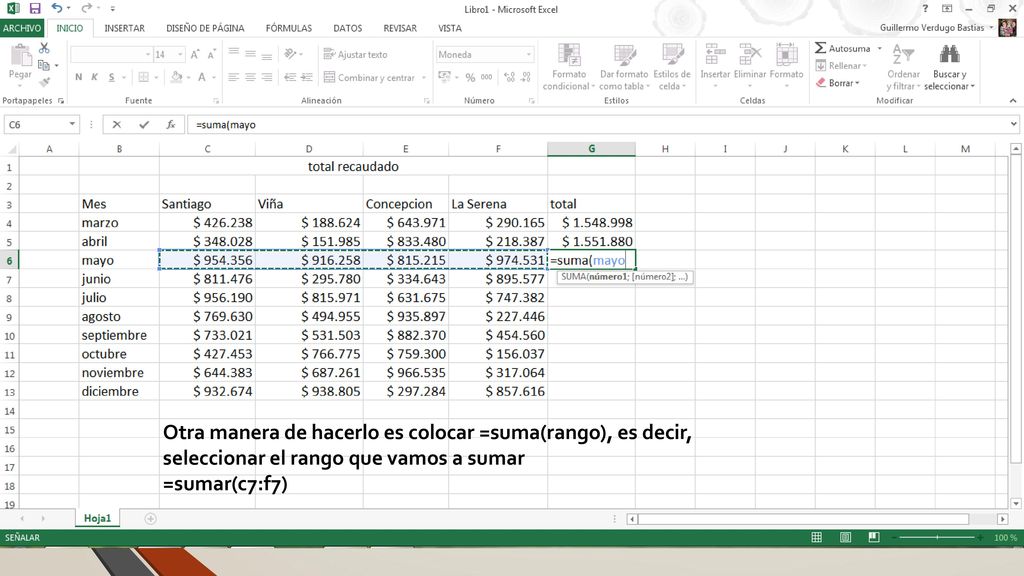The image size is (1024, 576).
Task: Toggle align right icon
Action: 266,77
